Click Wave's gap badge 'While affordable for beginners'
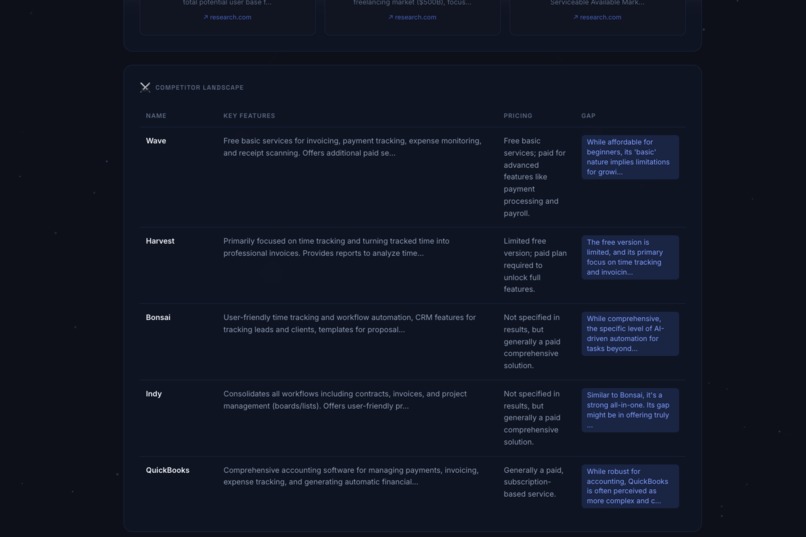 630,157
